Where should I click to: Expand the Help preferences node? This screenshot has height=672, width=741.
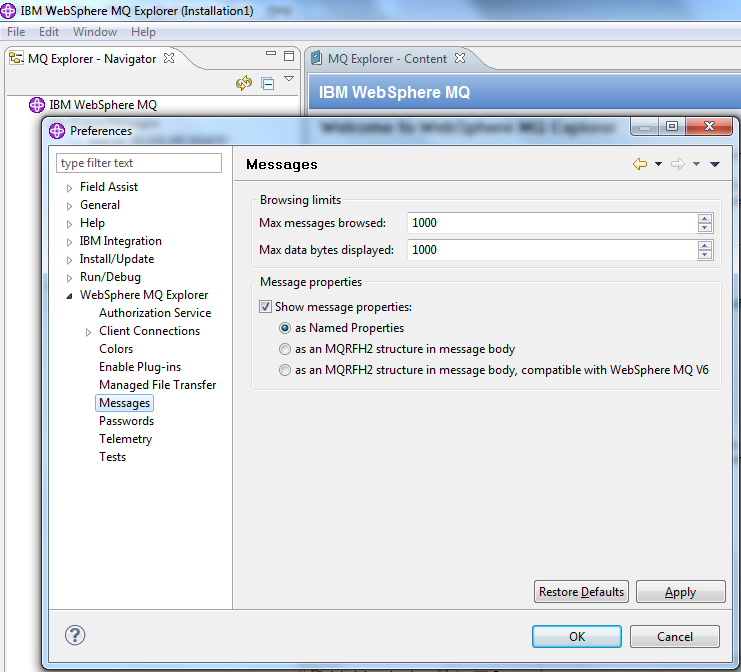pos(69,224)
